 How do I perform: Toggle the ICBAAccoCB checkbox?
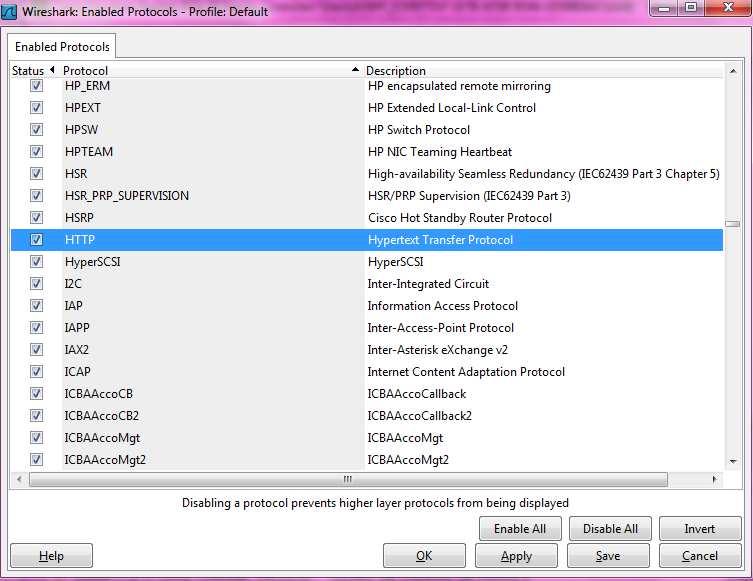coord(36,394)
